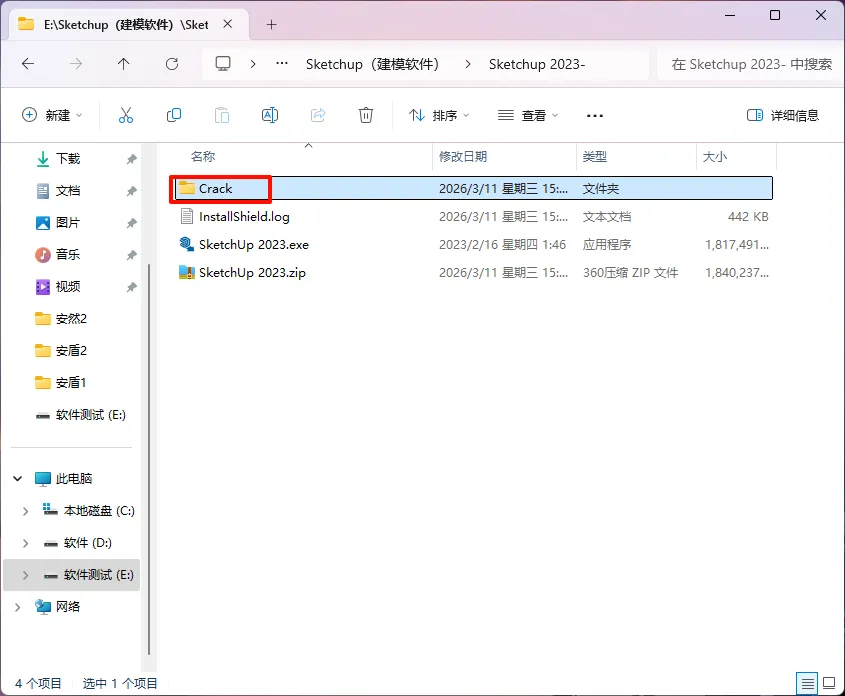Click the 应用程序 type cell
The image size is (845, 696).
(x=607, y=245)
